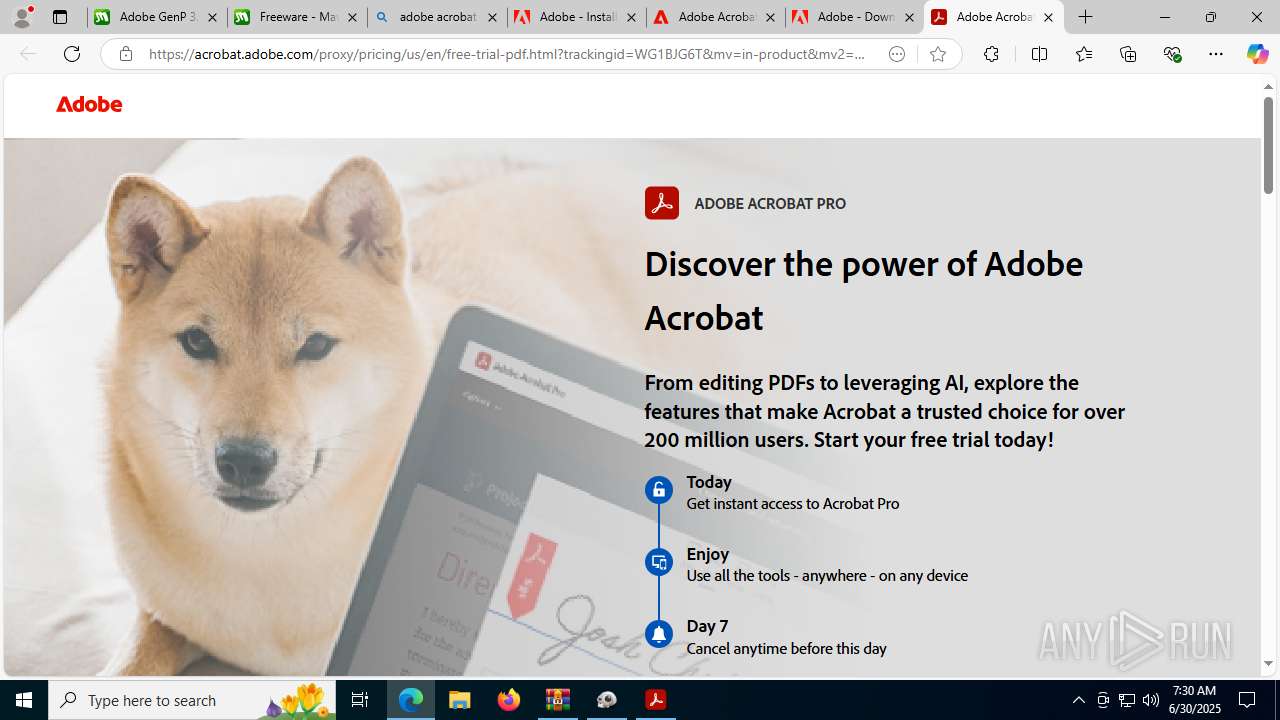Refresh the current page
1280x720 pixels.
72,54
